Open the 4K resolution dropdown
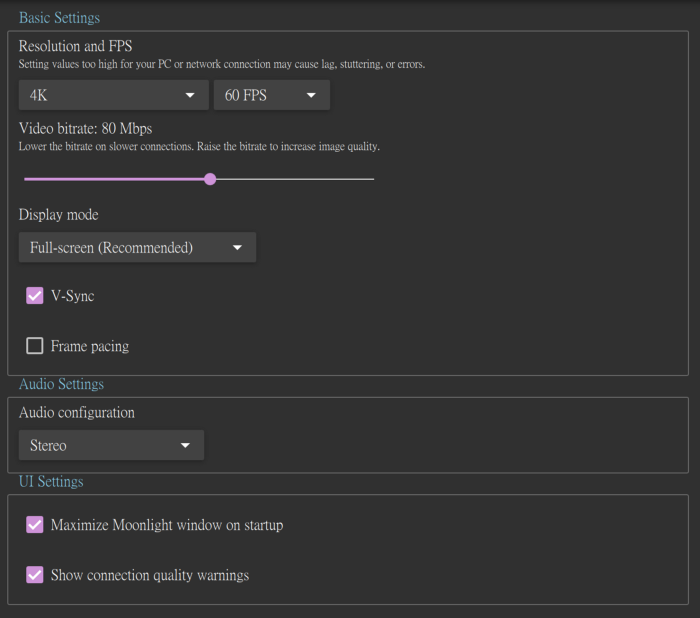The height and width of the screenshot is (618, 700). pos(113,95)
